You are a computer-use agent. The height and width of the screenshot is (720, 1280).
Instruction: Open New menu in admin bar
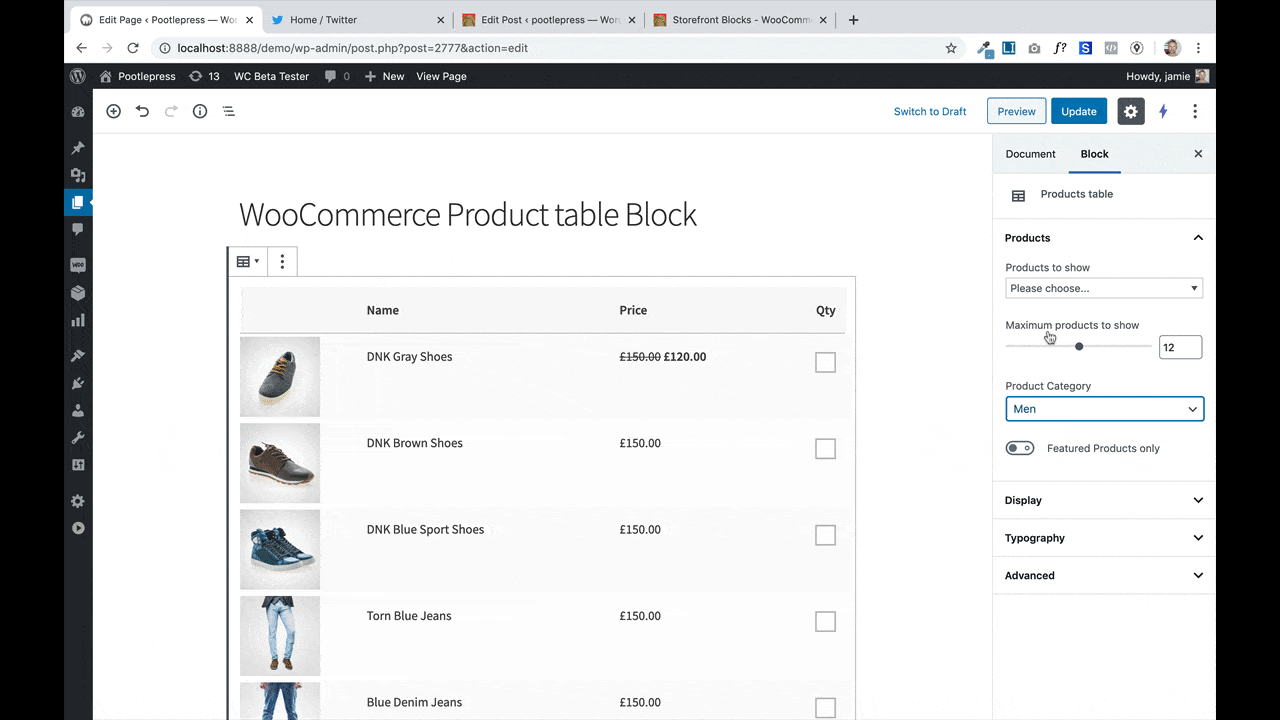pyautogui.click(x=384, y=76)
